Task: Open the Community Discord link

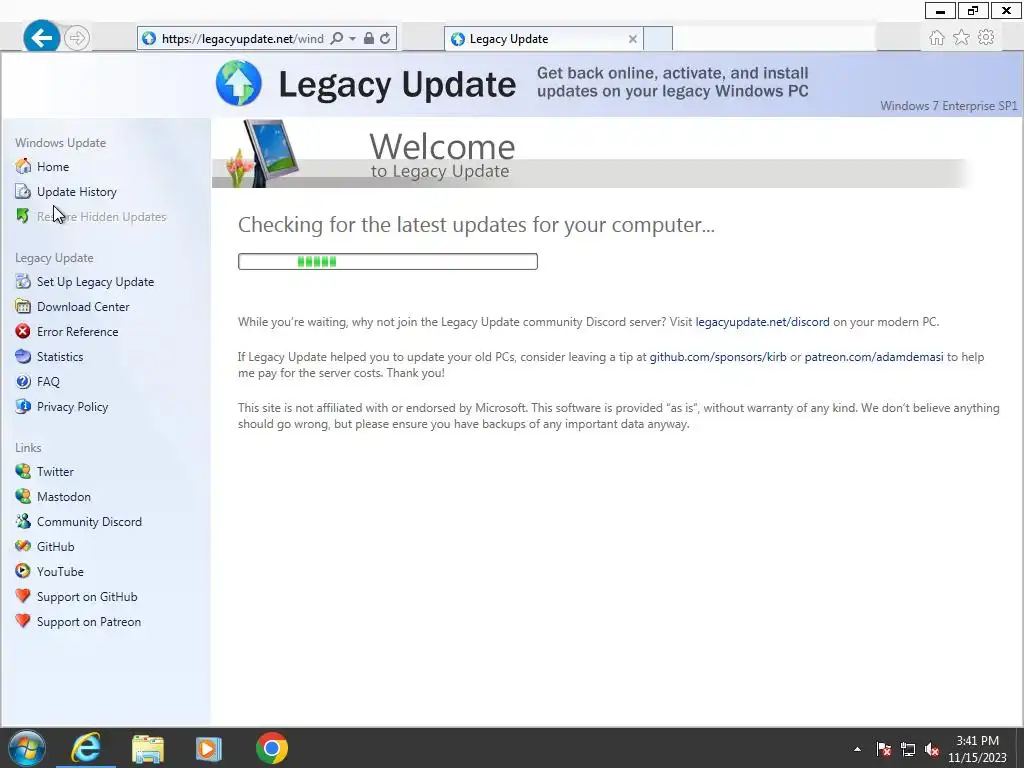Action: pos(89,521)
